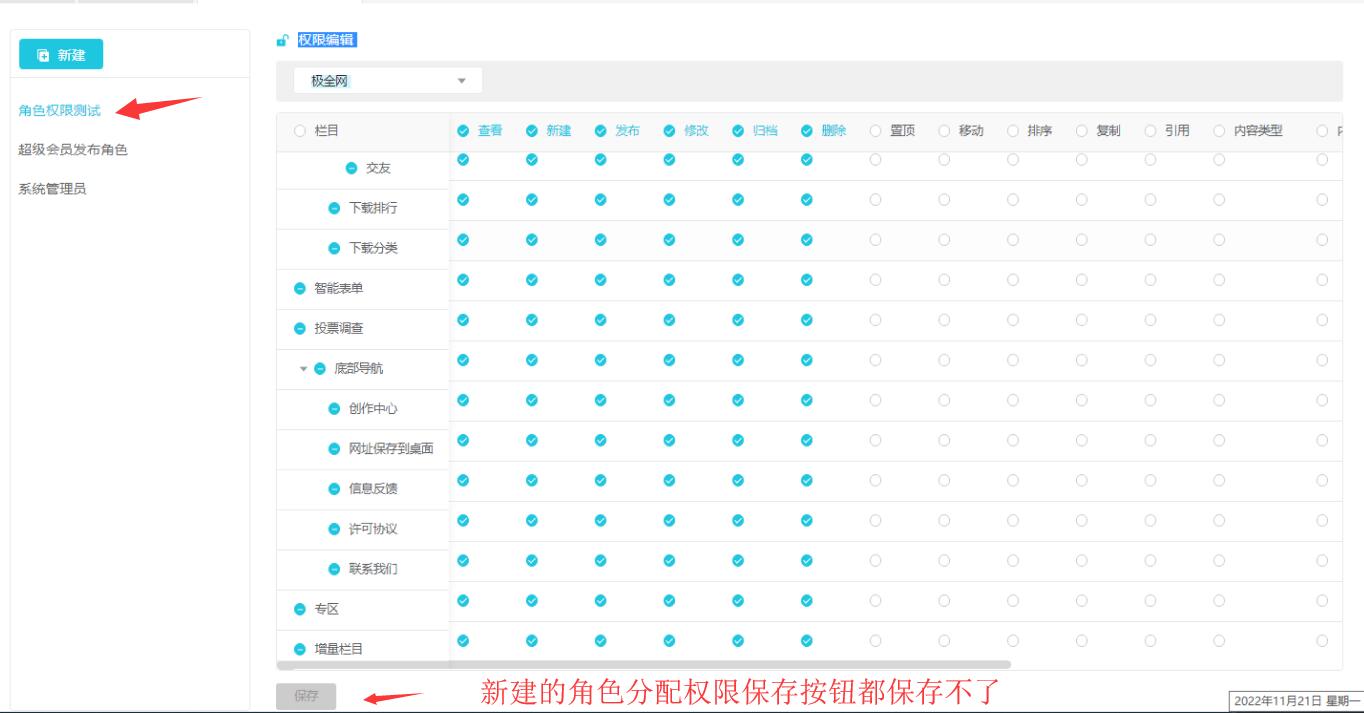Open the 极全网 site dropdown
Viewport: 1364px width, 713px height.
388,81
